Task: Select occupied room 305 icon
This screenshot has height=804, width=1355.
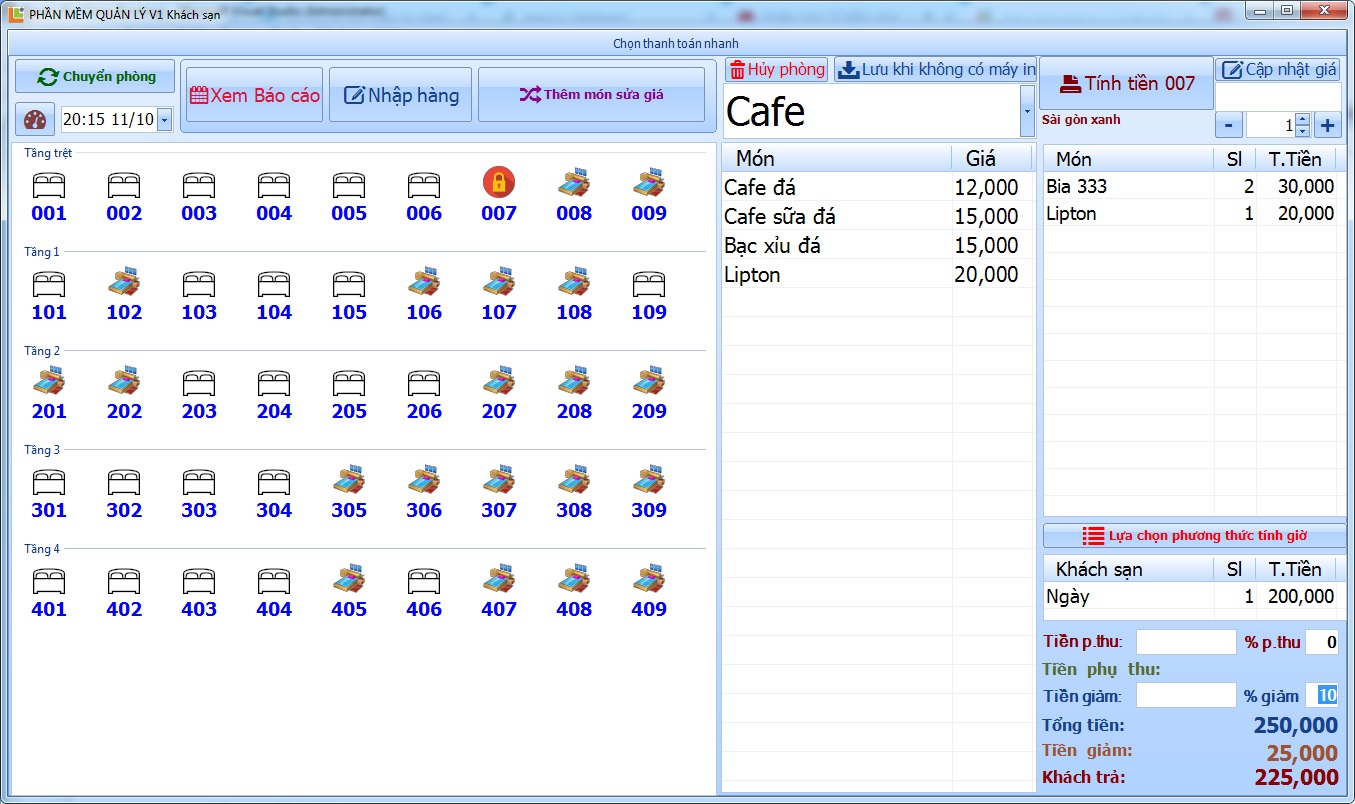Action: 349,479
